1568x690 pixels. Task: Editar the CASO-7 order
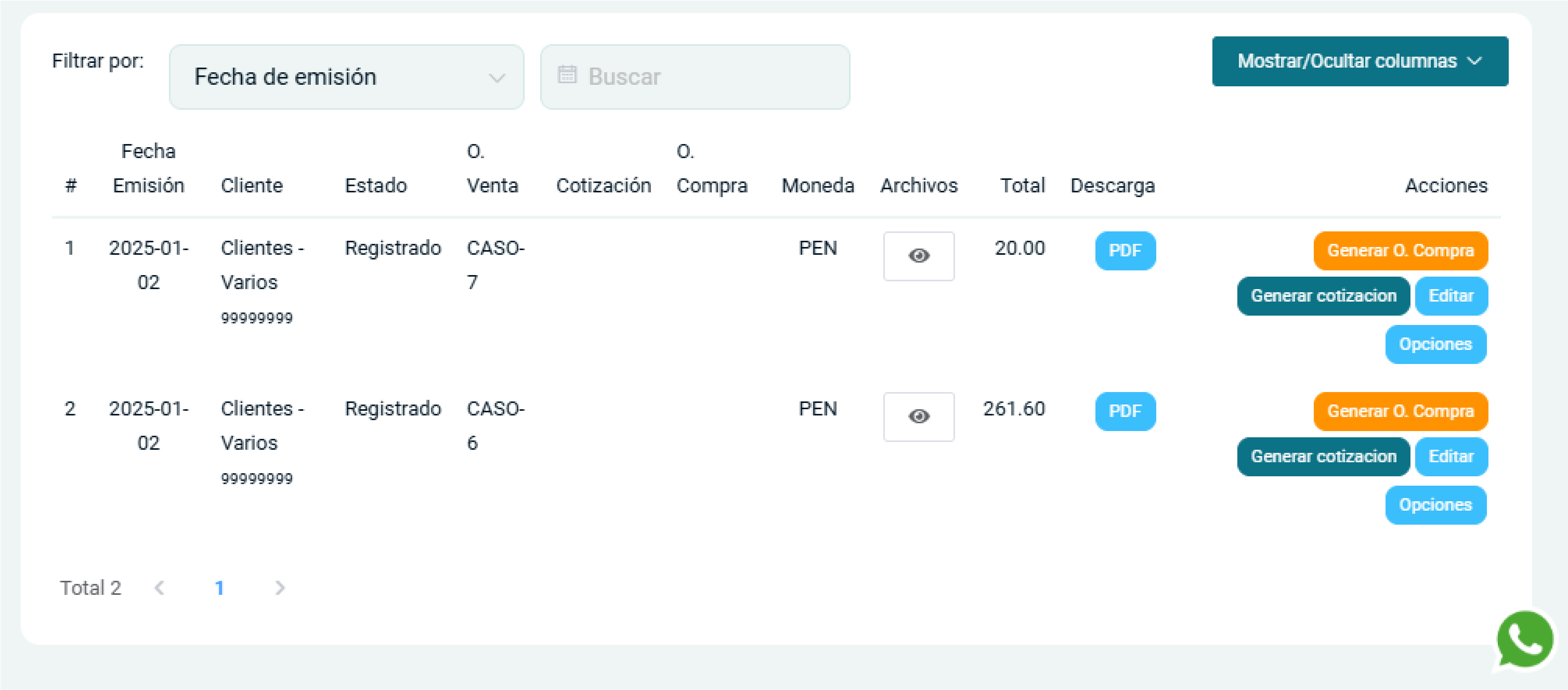click(x=1451, y=296)
